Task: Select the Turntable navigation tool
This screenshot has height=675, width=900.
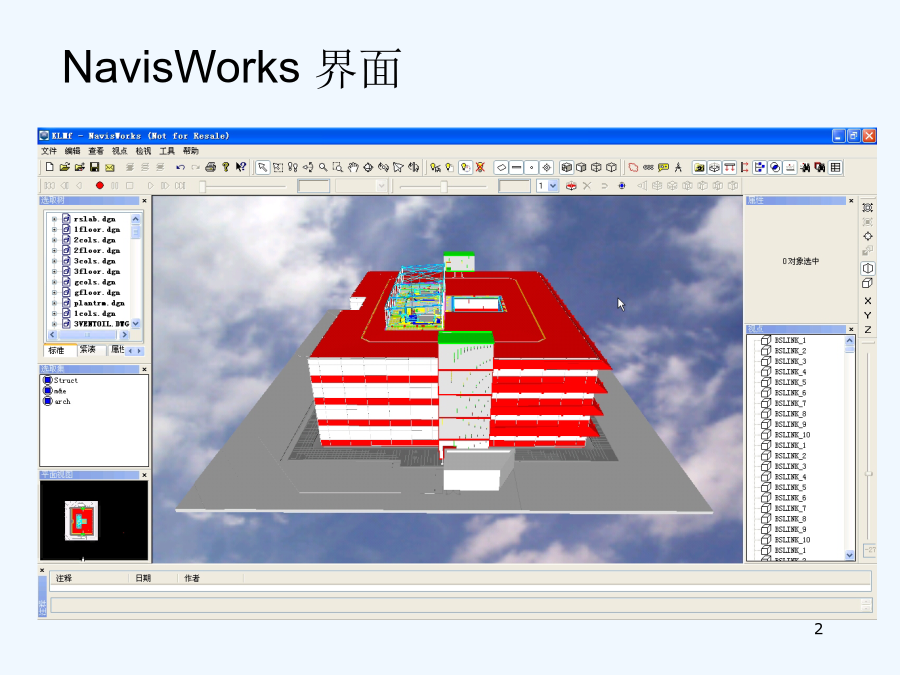Action: [x=414, y=167]
